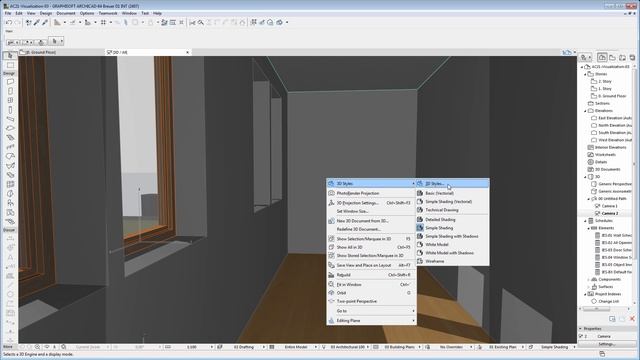Choose White Model with Shadows style
This screenshot has width=640, height=360.
click(x=452, y=253)
